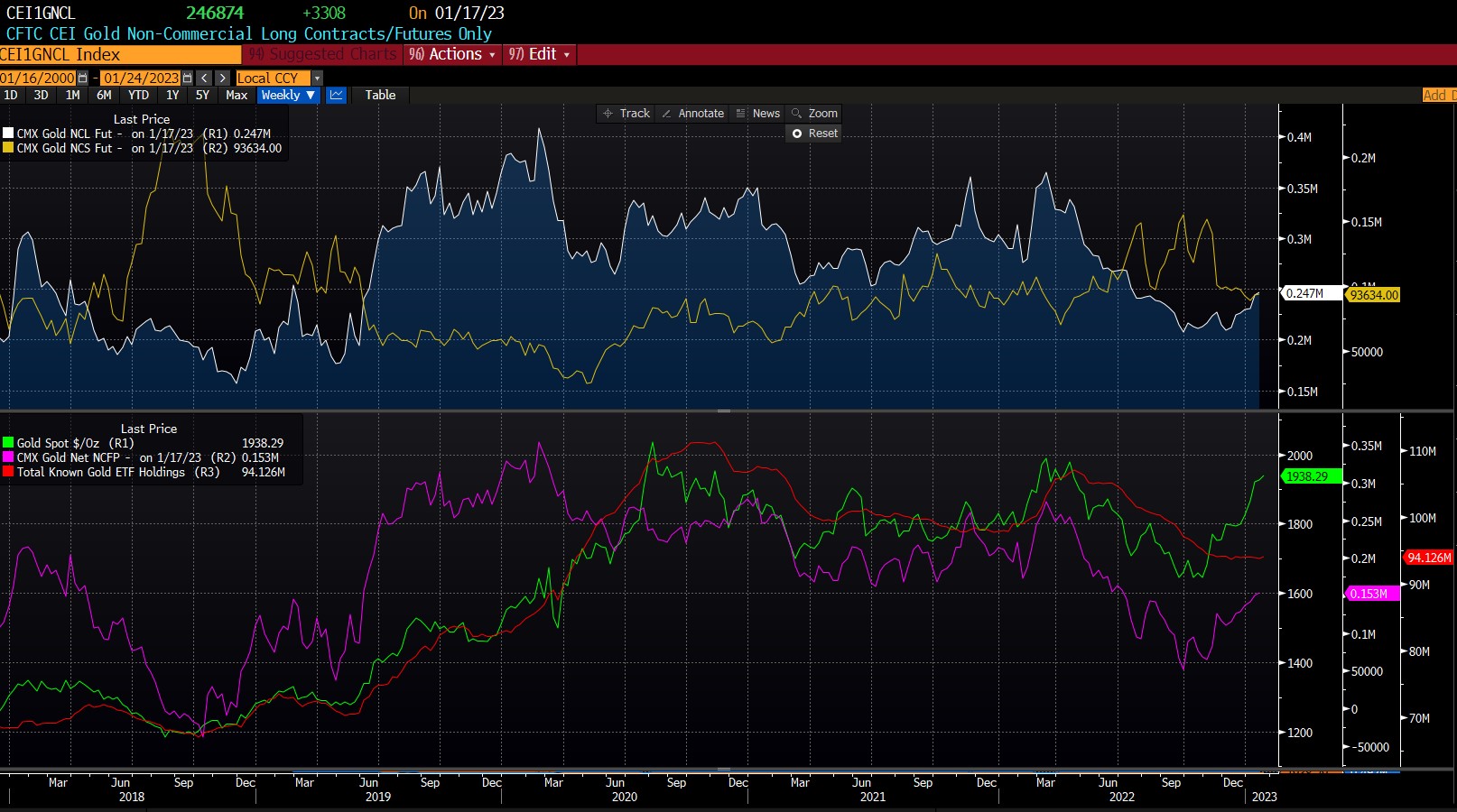The height and width of the screenshot is (812, 1457).
Task: Open the start date calendar picker
Action: pos(83,78)
